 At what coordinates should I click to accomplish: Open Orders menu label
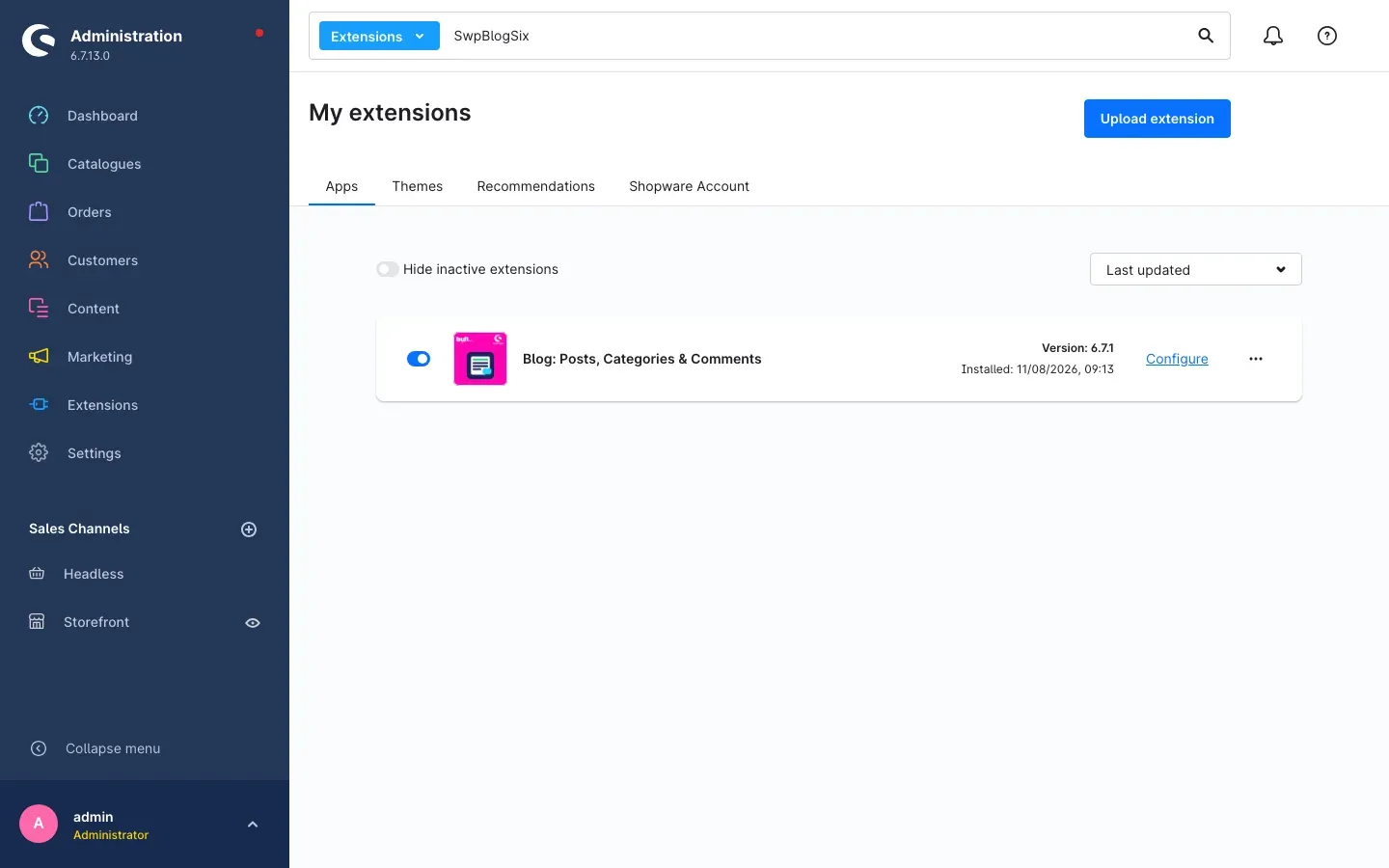pos(90,212)
